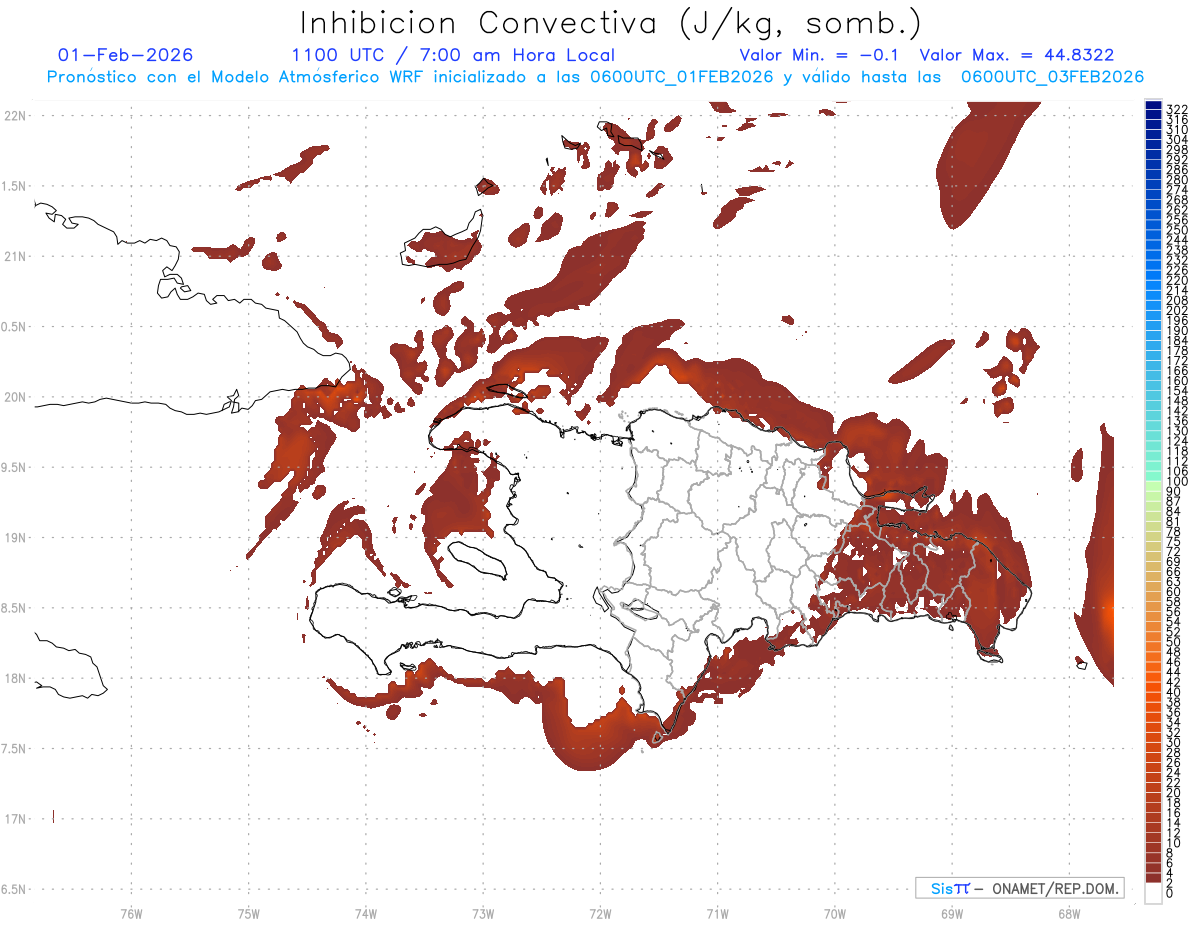
Task: Click the '20N' latitude label
Action: pyautogui.click(x=15, y=397)
